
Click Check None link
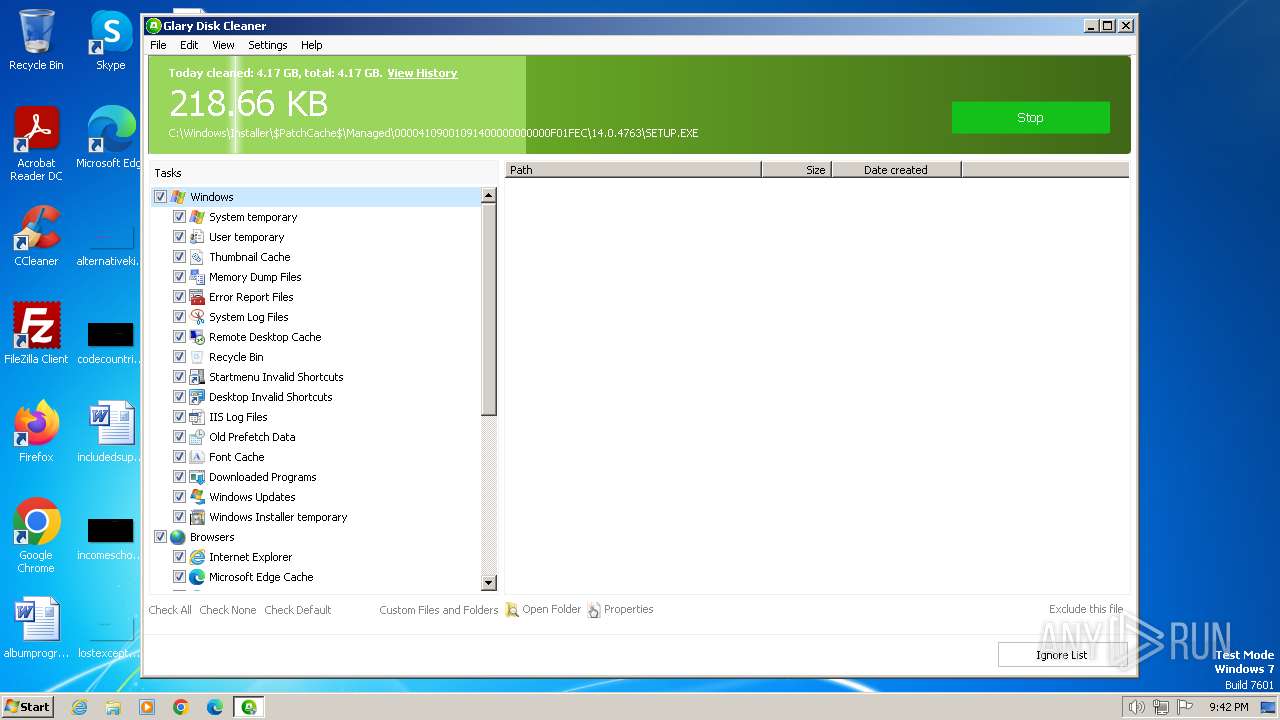(228, 610)
